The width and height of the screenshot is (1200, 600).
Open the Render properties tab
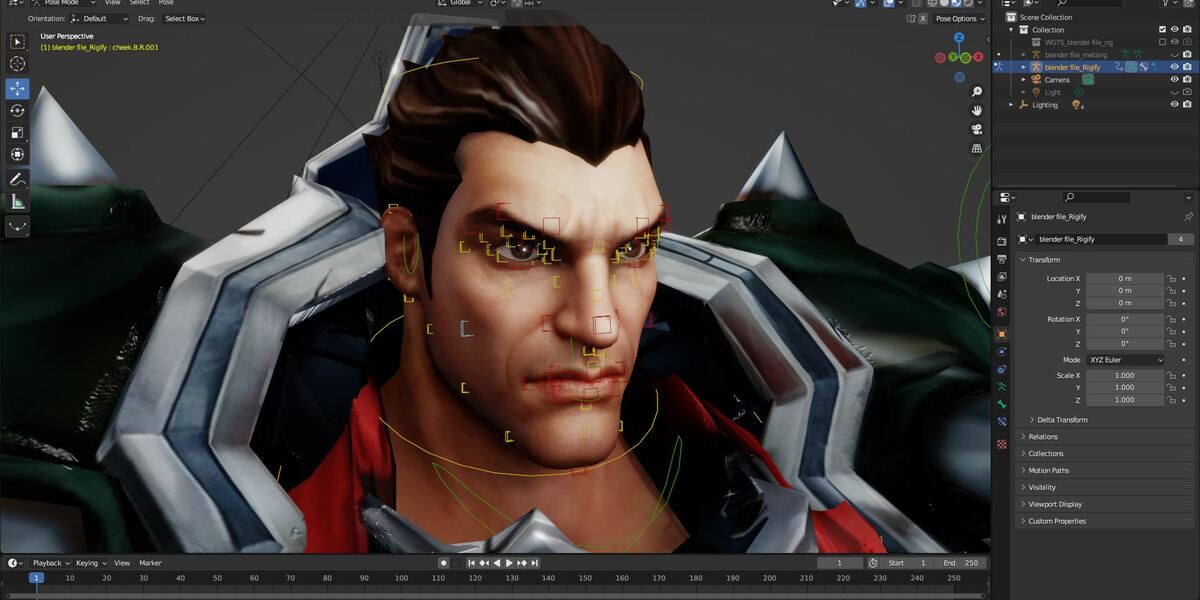1002,241
